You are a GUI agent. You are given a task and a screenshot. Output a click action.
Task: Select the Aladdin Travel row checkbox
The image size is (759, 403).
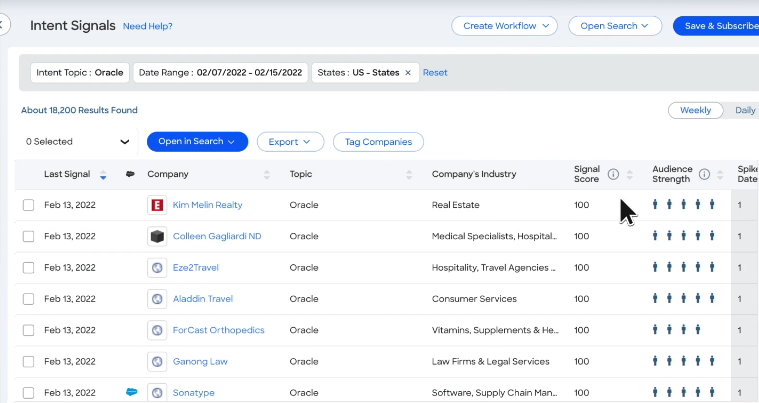[29, 299]
